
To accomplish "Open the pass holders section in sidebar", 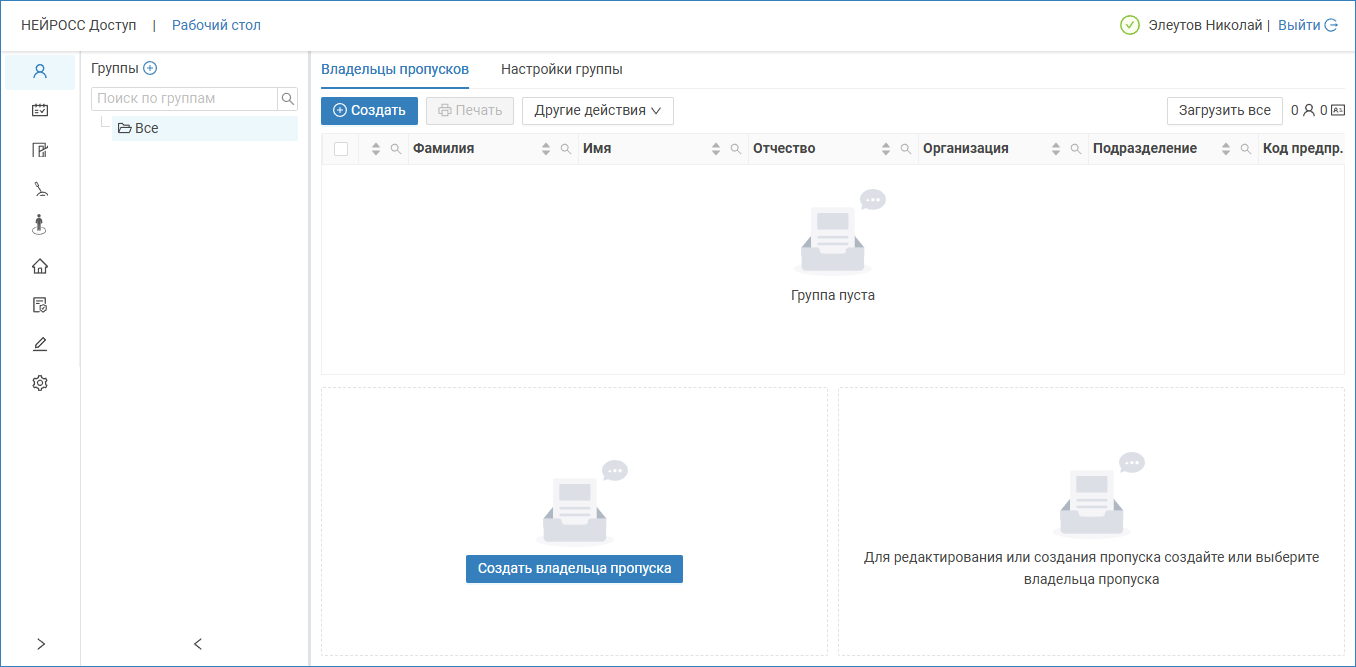I will click(40, 72).
